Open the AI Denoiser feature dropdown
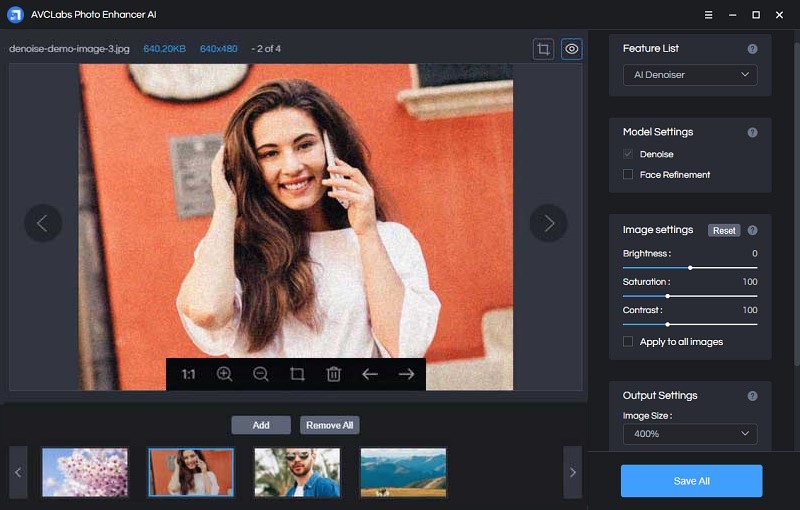This screenshot has width=800, height=510. (690, 75)
